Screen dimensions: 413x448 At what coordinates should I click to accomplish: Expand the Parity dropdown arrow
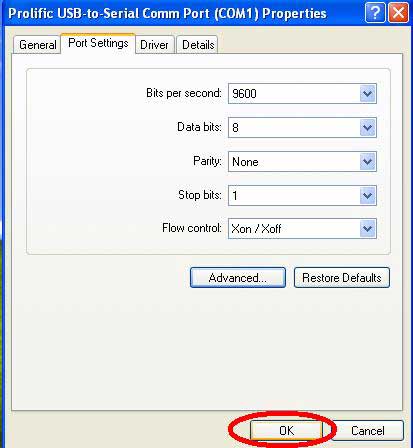(368, 162)
